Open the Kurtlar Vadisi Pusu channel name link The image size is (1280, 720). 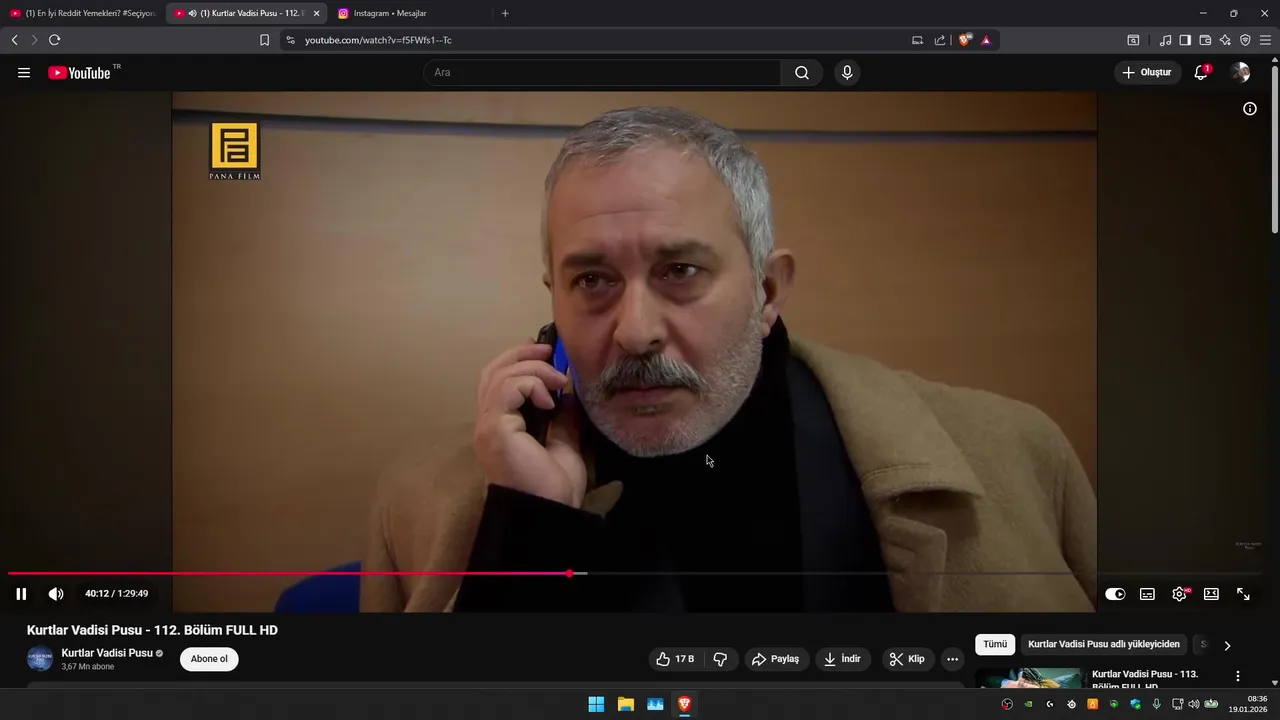[x=107, y=653]
